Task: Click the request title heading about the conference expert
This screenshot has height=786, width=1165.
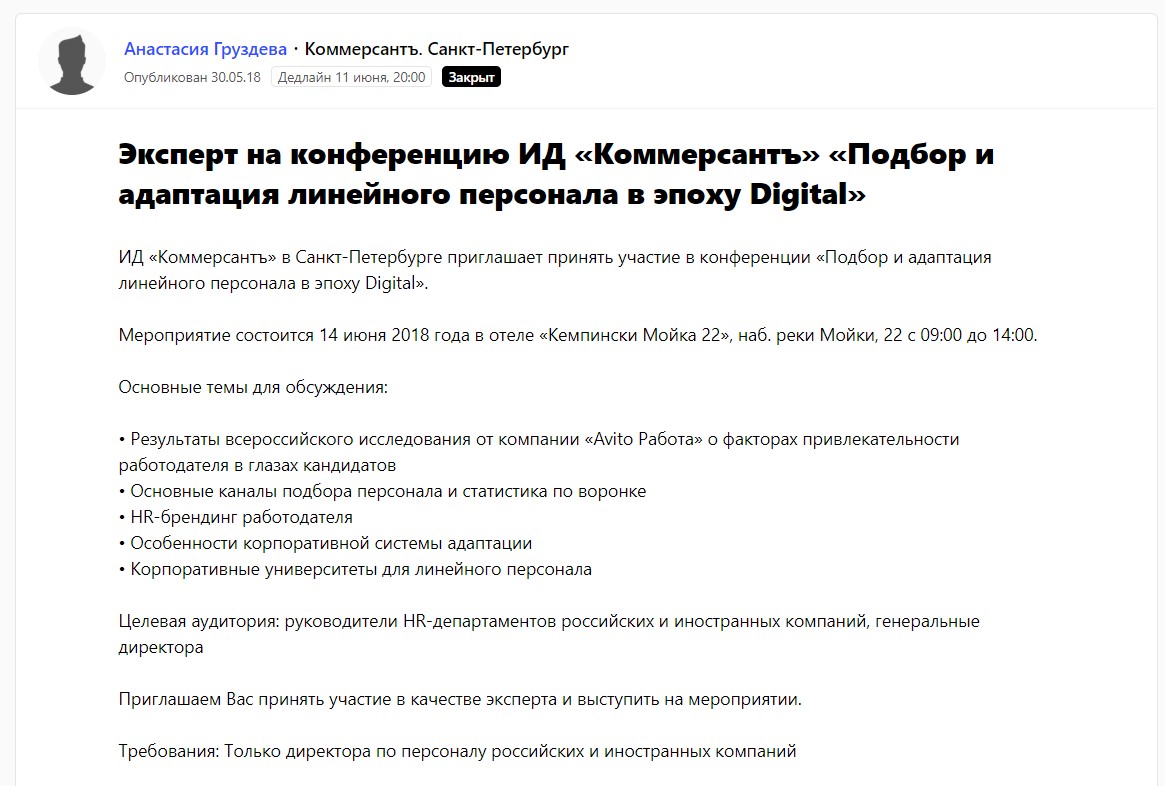Action: click(555, 174)
